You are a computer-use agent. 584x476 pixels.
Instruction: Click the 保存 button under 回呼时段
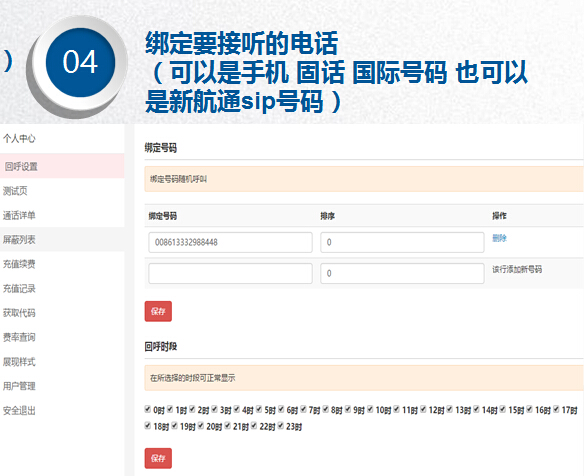pos(158,458)
